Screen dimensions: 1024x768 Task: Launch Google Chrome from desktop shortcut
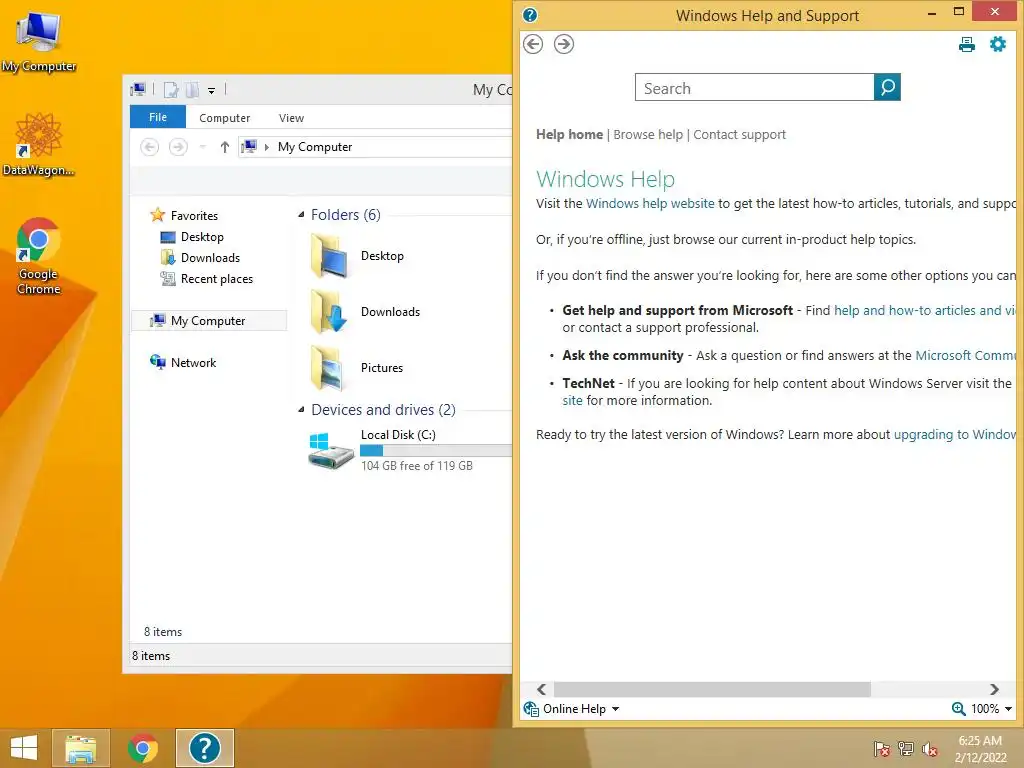(x=38, y=256)
